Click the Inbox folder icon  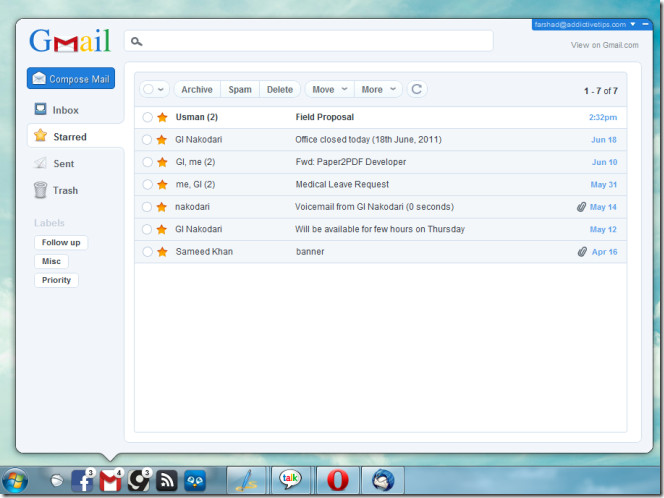[x=40, y=109]
